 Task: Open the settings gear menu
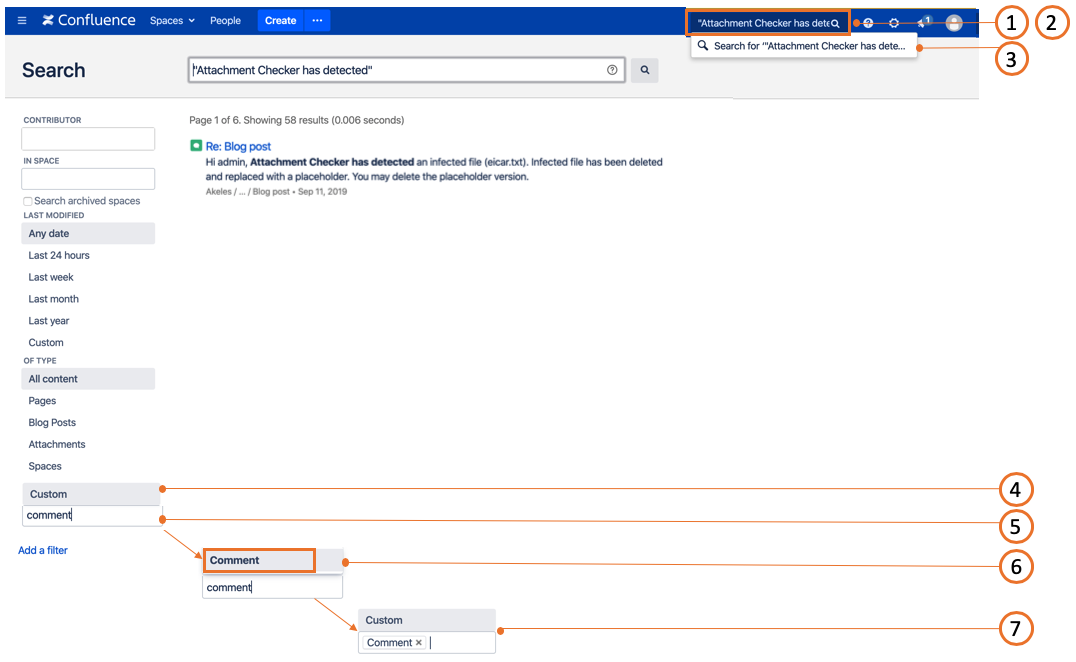[894, 22]
